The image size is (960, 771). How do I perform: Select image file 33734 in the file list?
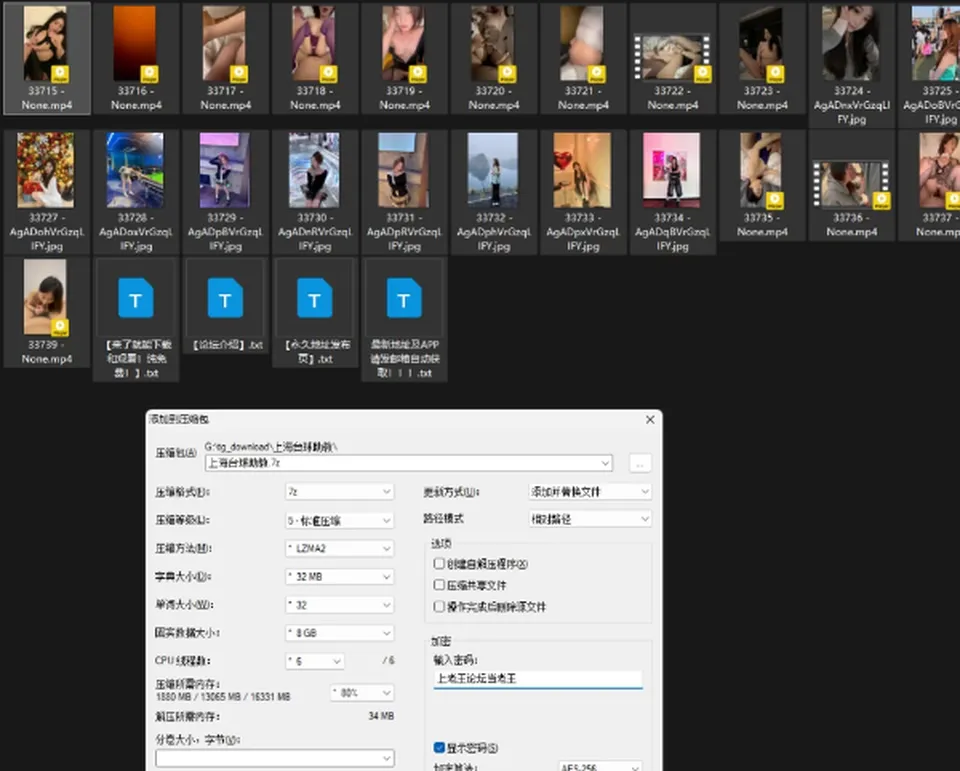coord(672,192)
